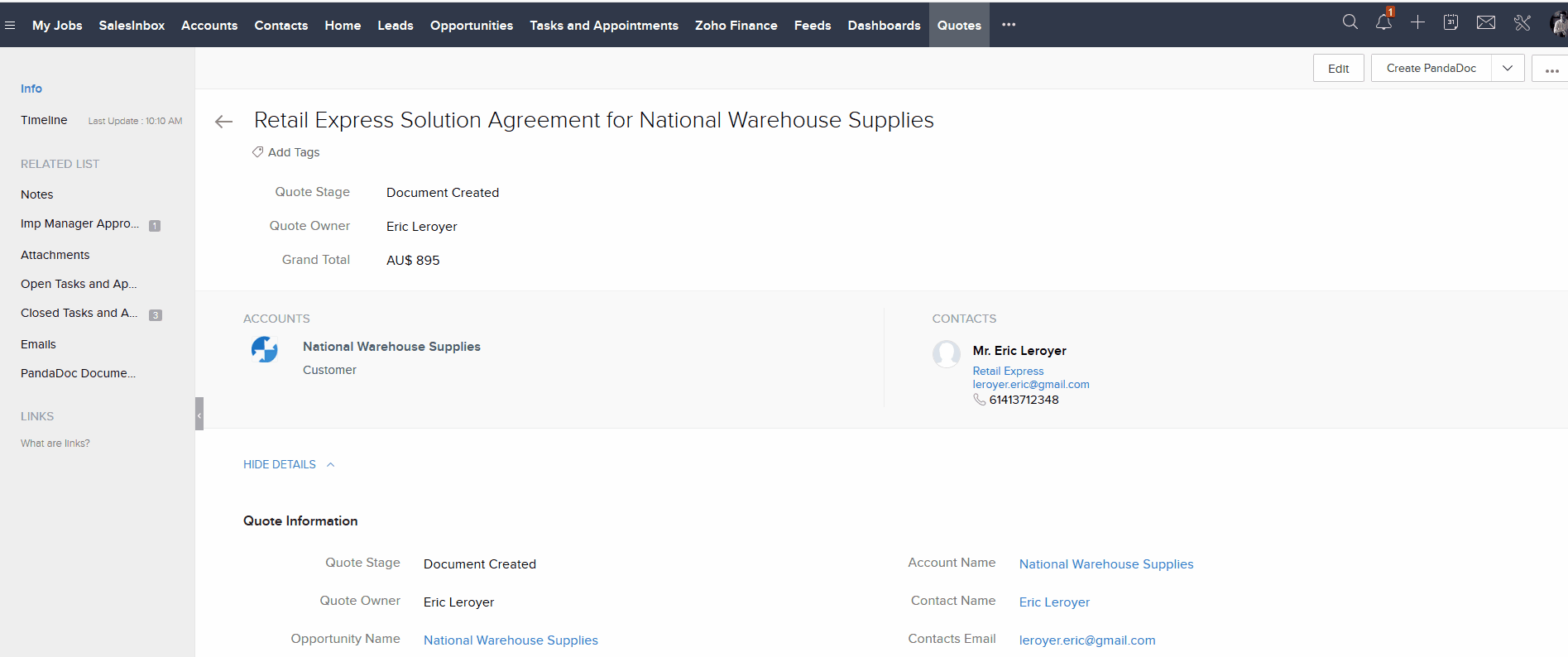Open more actions ellipsis beside Create PandaDoc
The width and height of the screenshot is (1568, 657).
tap(1551, 69)
